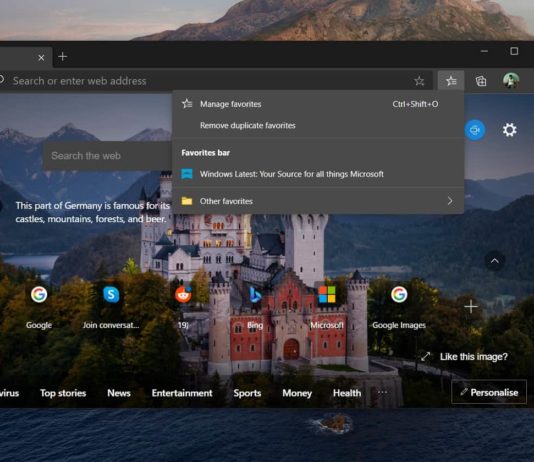Add a new quick link site
The height and width of the screenshot is (462, 534).
tap(471, 307)
